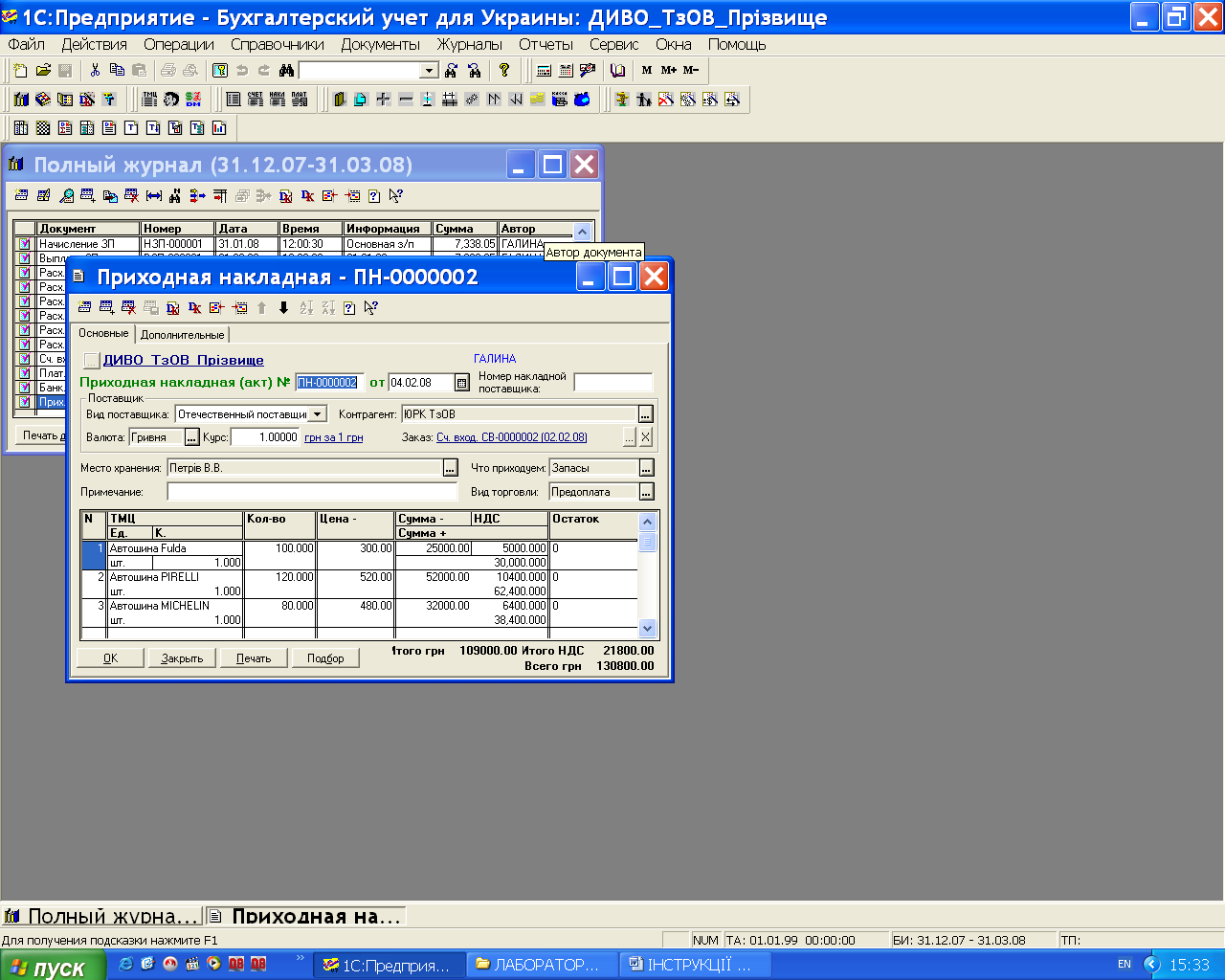The image size is (1225, 980).
Task: Clear the Заказ field with X button
Action: point(646,437)
